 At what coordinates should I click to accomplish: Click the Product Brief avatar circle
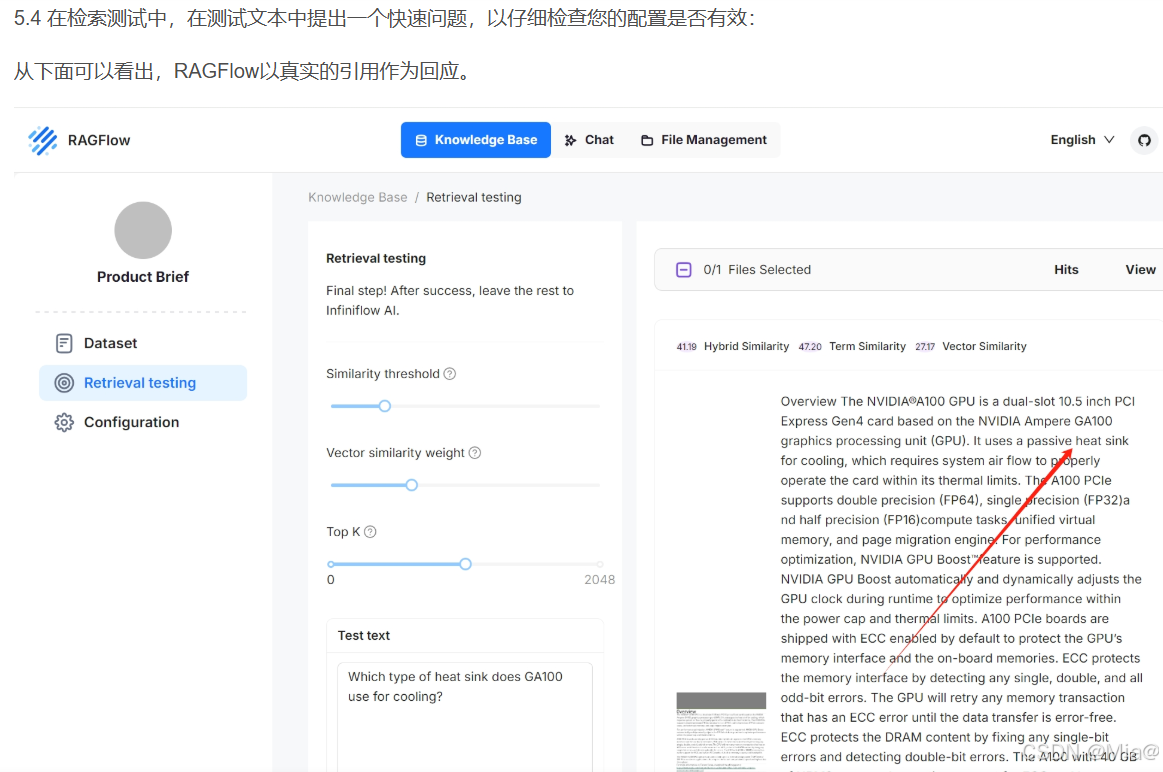tap(142, 229)
